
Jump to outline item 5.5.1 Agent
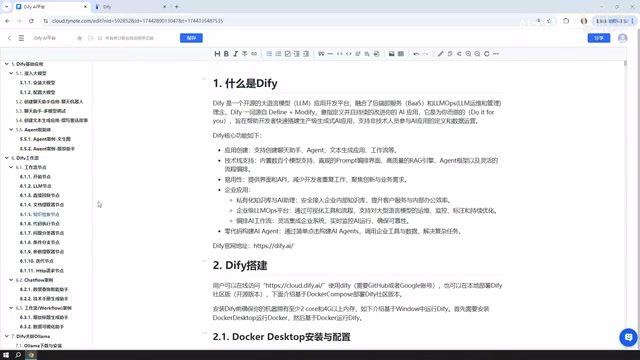pos(45,139)
